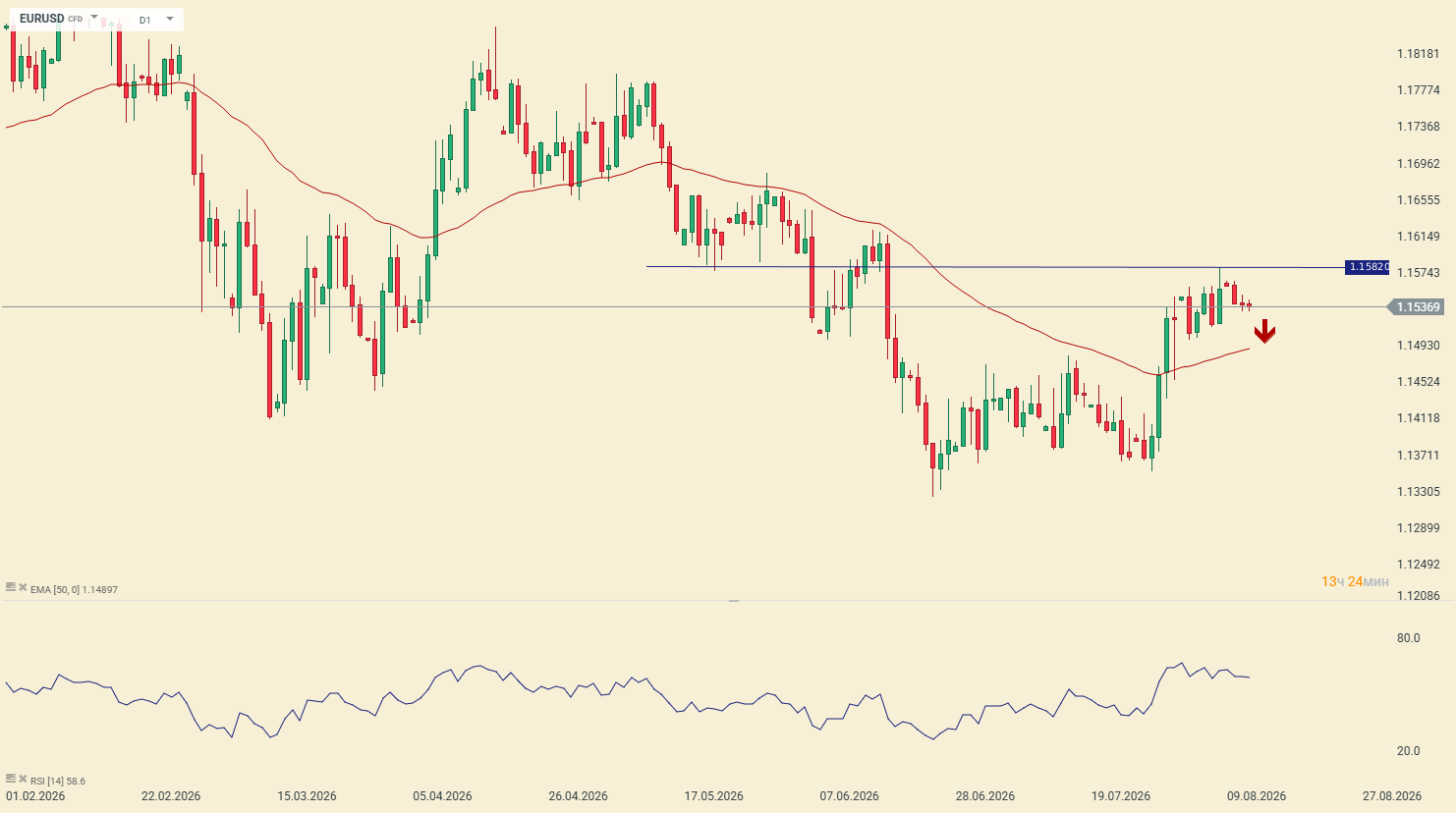
Task: Click the 15.03.2026 date label
Action: [x=307, y=796]
